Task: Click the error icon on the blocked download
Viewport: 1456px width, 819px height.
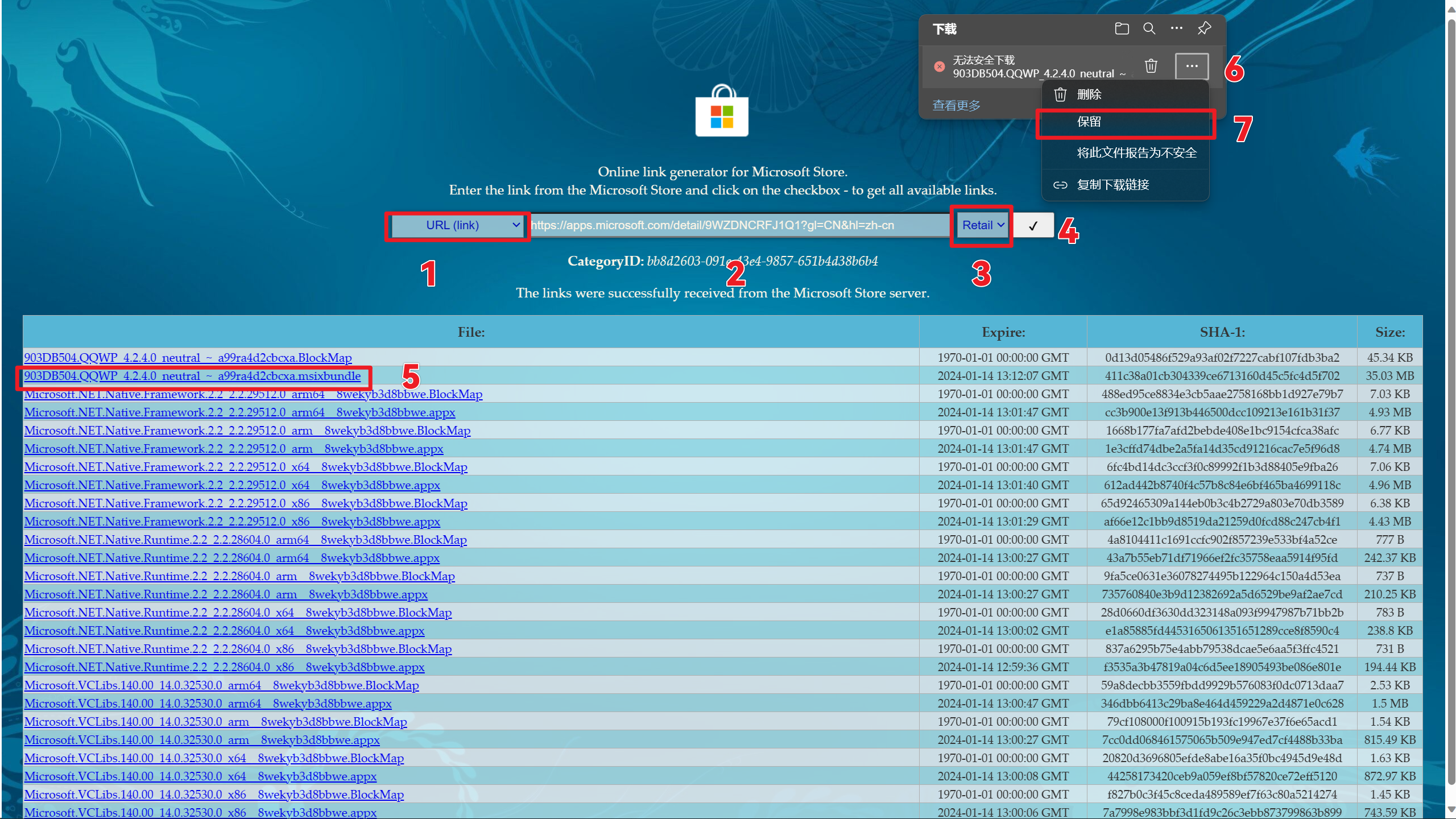Action: click(938, 67)
